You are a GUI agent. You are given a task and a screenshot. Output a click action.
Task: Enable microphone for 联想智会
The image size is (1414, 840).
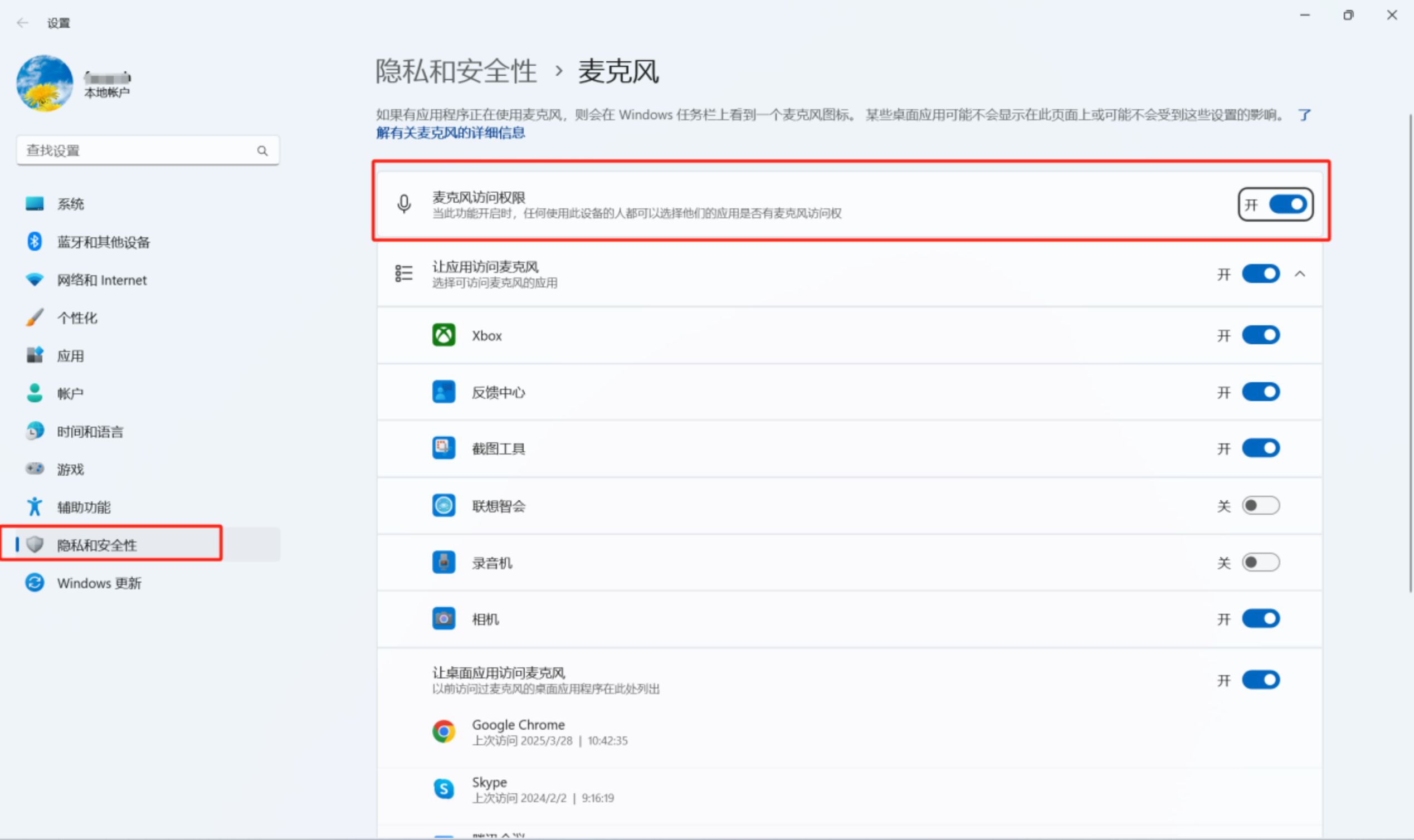click(x=1260, y=505)
